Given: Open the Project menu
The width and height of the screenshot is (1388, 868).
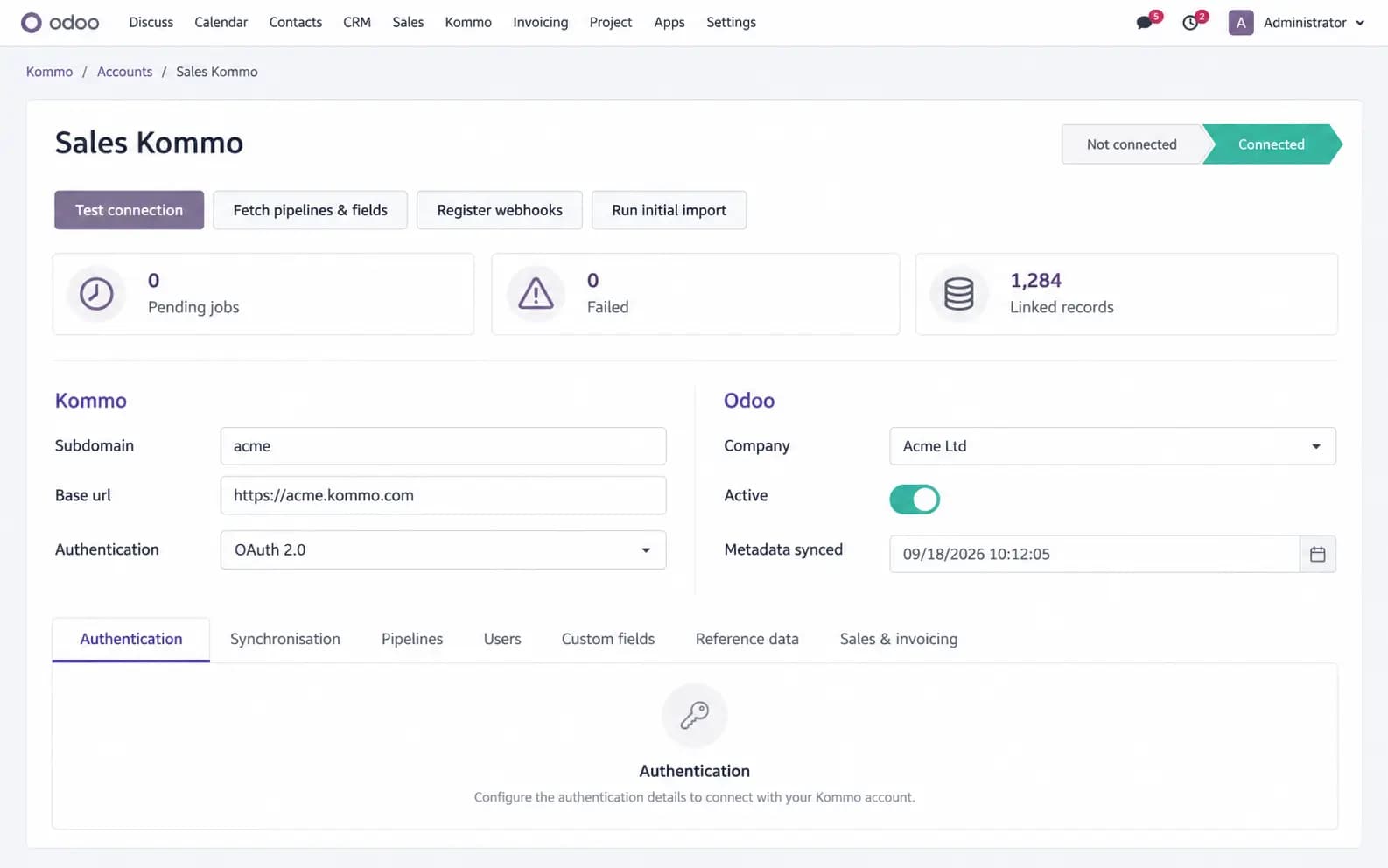Looking at the screenshot, I should point(611,23).
